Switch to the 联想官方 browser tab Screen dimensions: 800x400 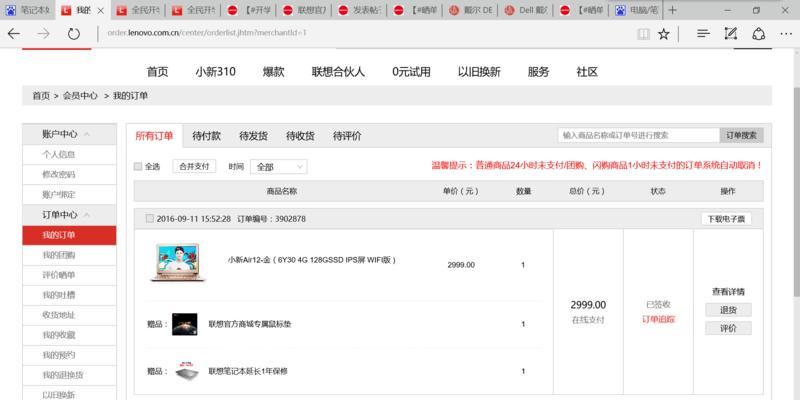click(x=304, y=10)
